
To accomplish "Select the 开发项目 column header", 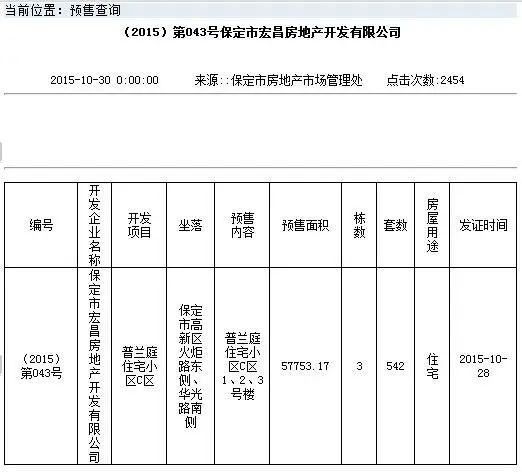I will (x=139, y=225).
